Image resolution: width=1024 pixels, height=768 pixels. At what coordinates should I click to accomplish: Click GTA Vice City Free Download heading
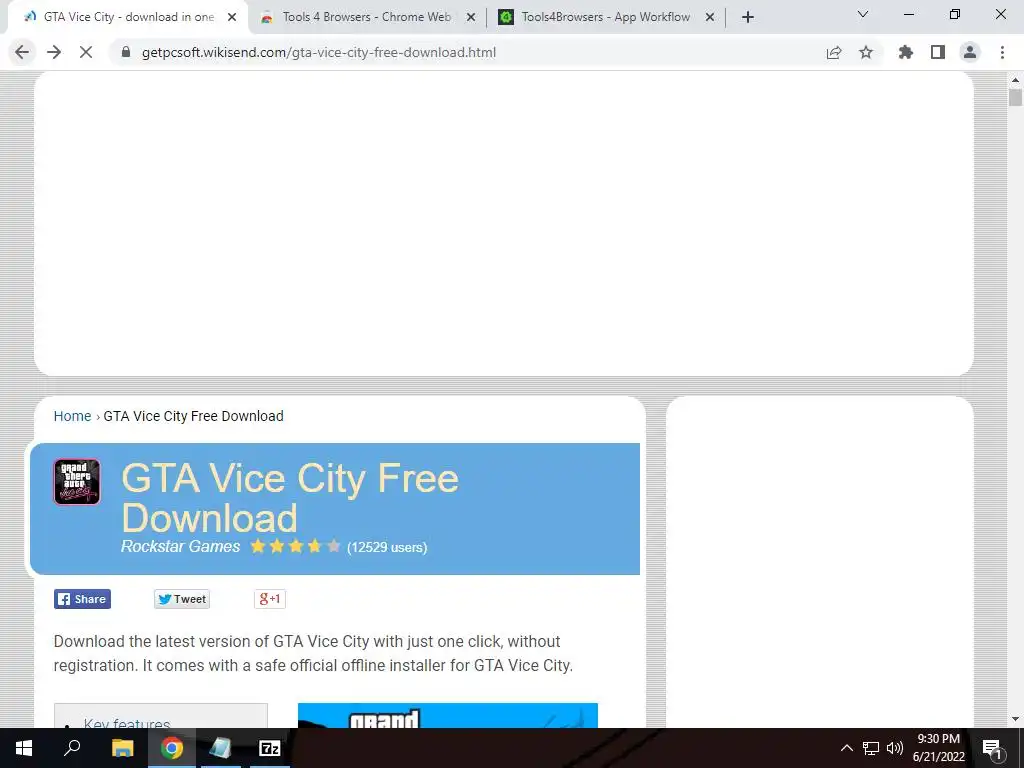pos(290,498)
